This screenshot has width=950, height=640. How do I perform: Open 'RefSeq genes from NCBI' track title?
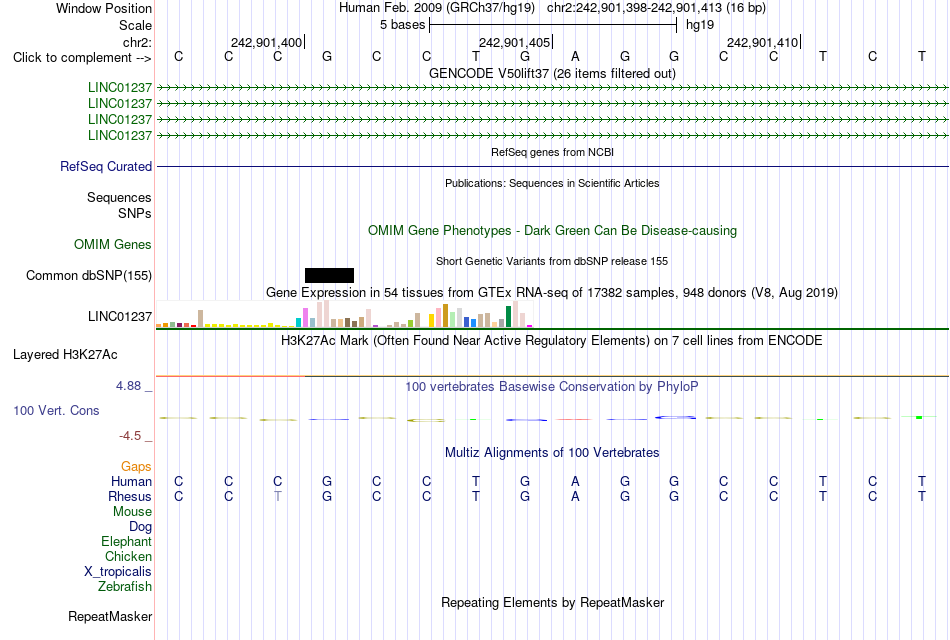click(552, 152)
